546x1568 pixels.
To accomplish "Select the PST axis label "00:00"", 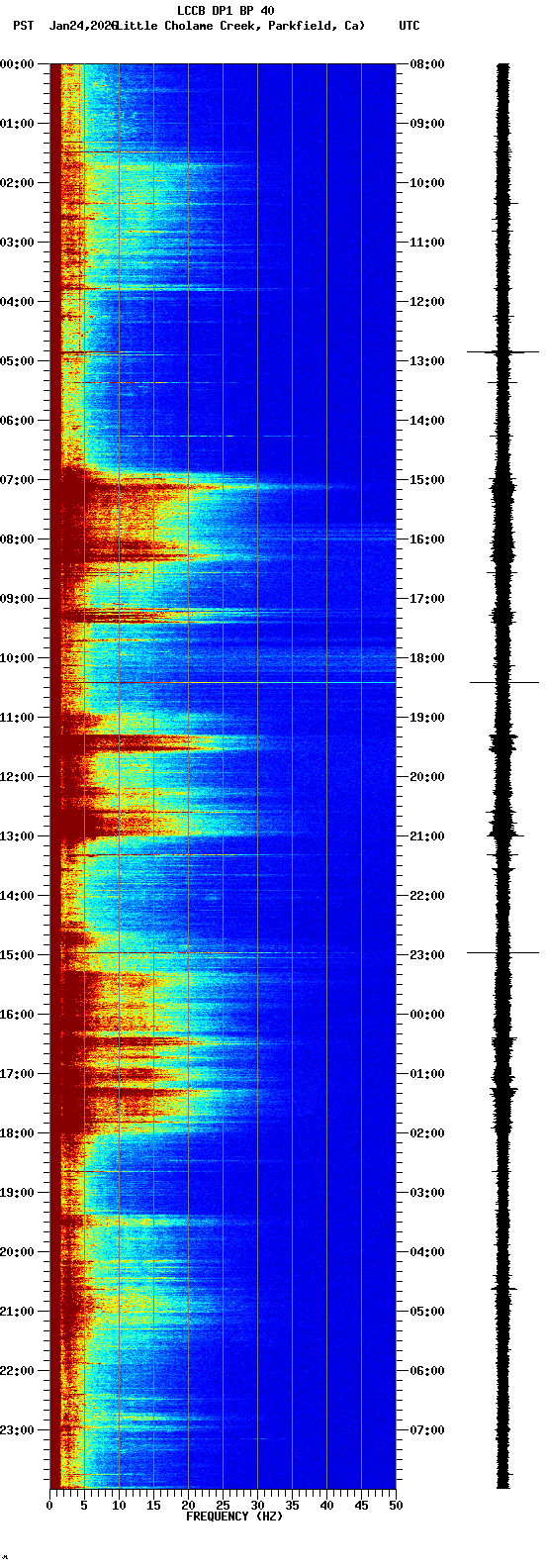I will (x=17, y=64).
